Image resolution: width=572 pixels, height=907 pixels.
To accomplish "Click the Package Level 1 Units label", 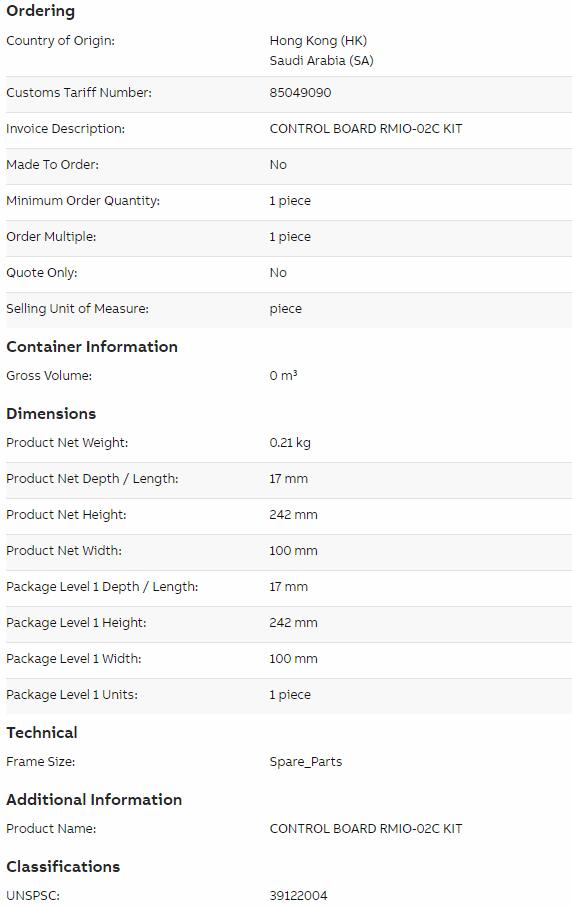I will pos(72,695).
